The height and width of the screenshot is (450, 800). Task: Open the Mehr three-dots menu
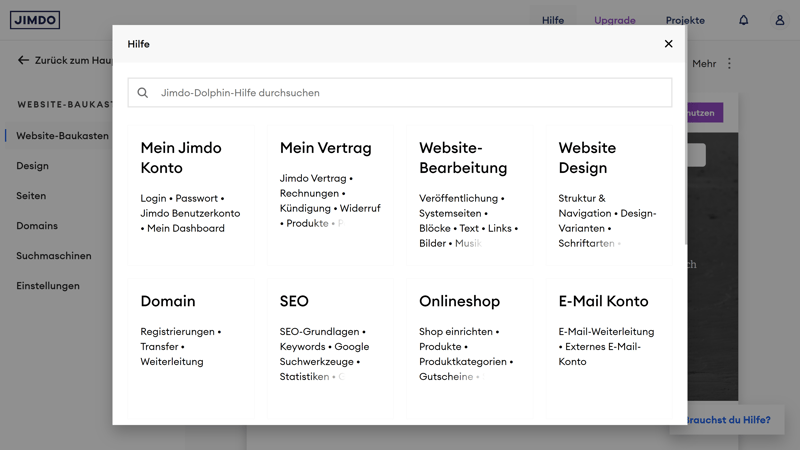729,63
